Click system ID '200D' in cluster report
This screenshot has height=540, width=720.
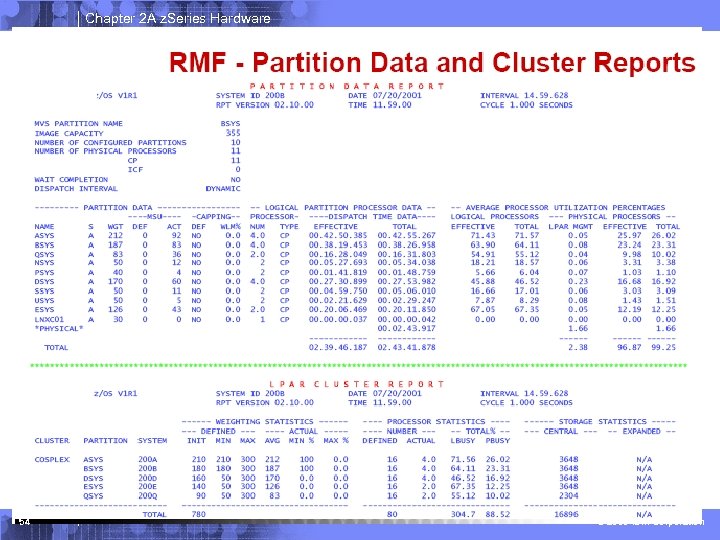point(147,478)
